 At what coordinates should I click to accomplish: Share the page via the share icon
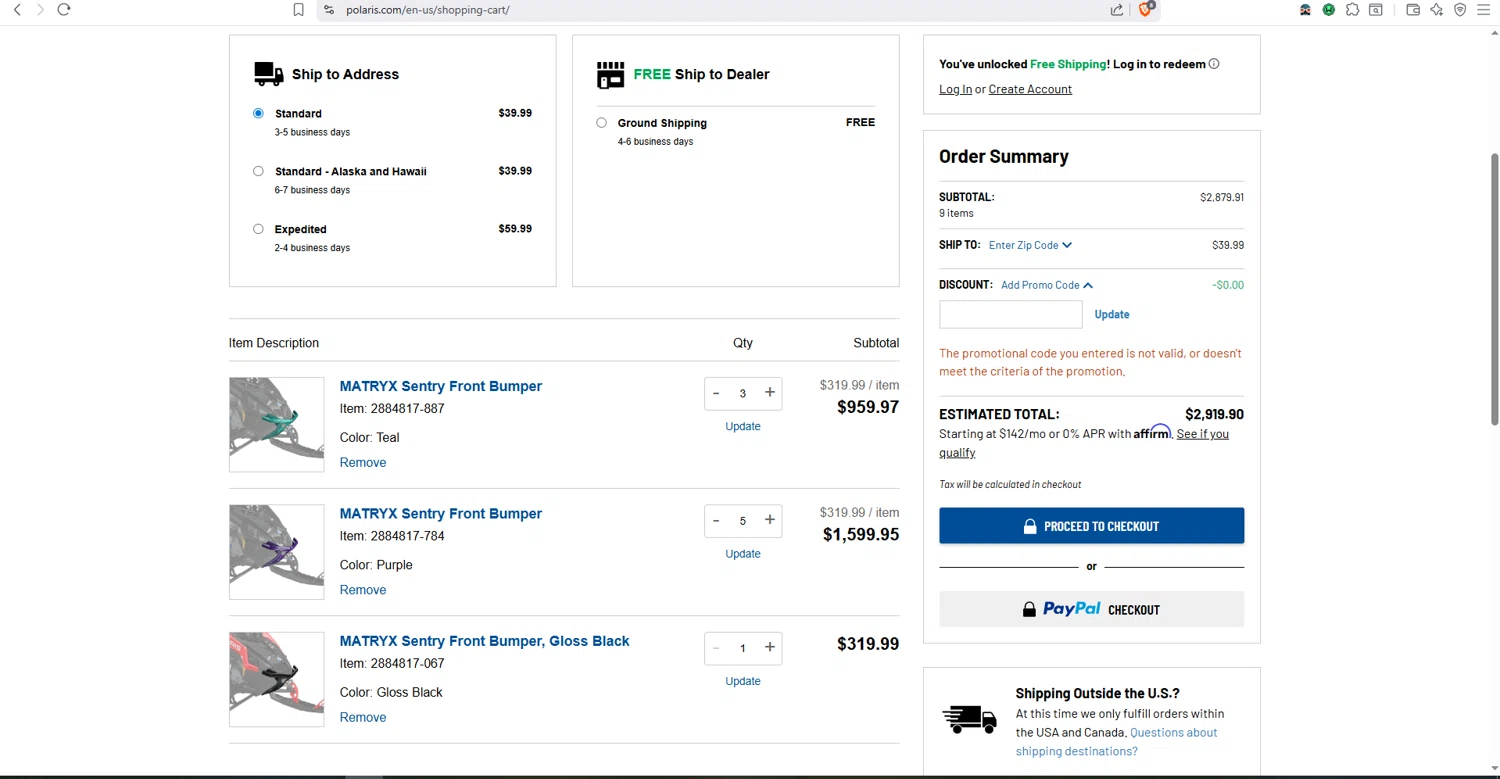click(1116, 10)
